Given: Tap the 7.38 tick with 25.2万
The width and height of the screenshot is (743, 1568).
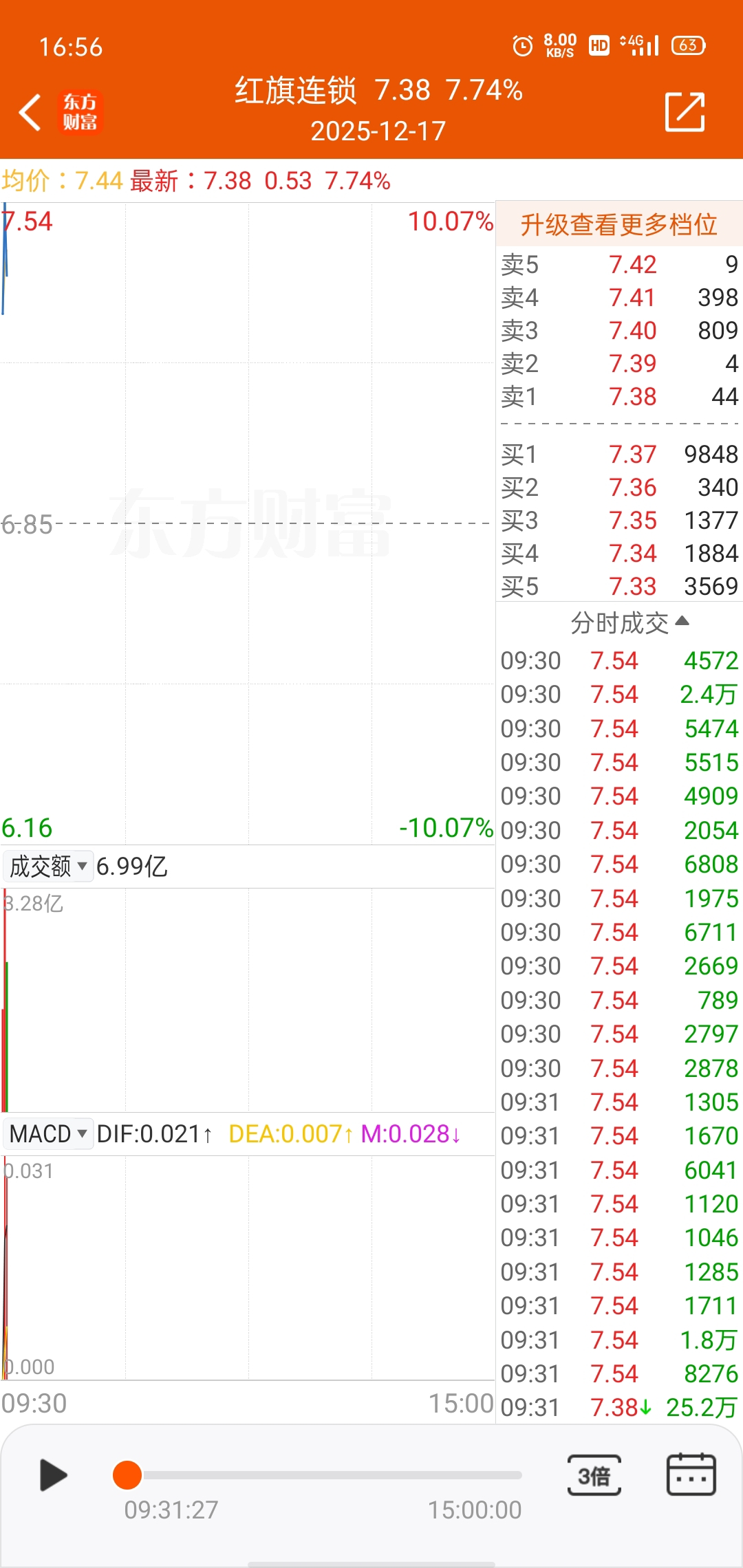Looking at the screenshot, I should click(x=619, y=1408).
